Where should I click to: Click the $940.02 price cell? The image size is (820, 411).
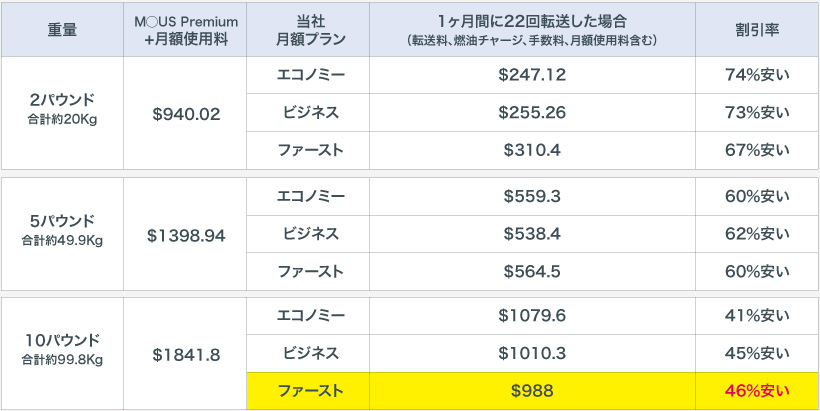pos(185,114)
